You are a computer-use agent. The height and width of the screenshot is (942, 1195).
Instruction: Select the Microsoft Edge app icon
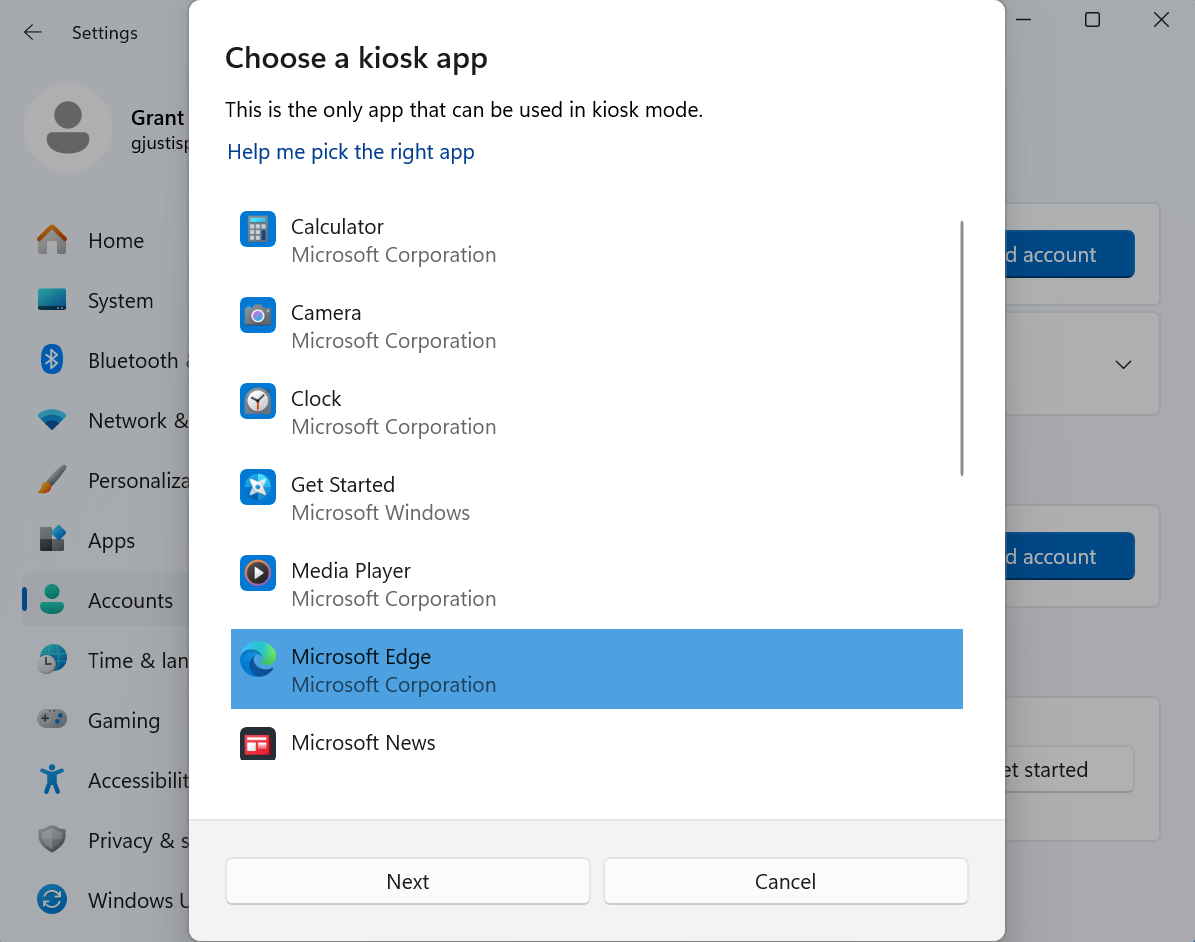coord(258,659)
